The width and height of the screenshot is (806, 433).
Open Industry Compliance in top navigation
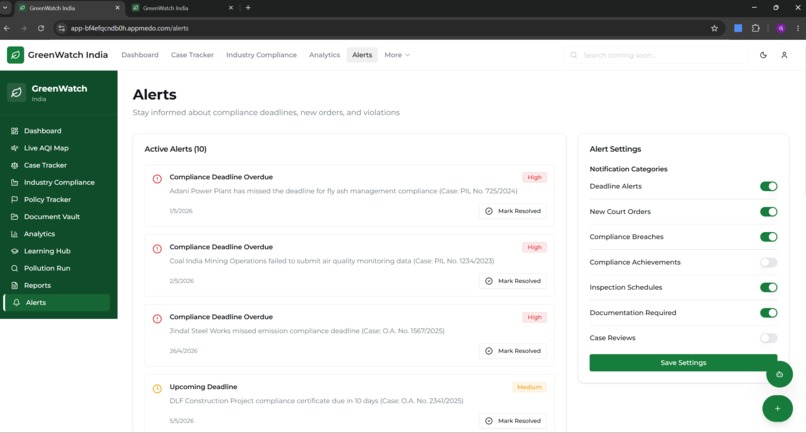pyautogui.click(x=261, y=55)
